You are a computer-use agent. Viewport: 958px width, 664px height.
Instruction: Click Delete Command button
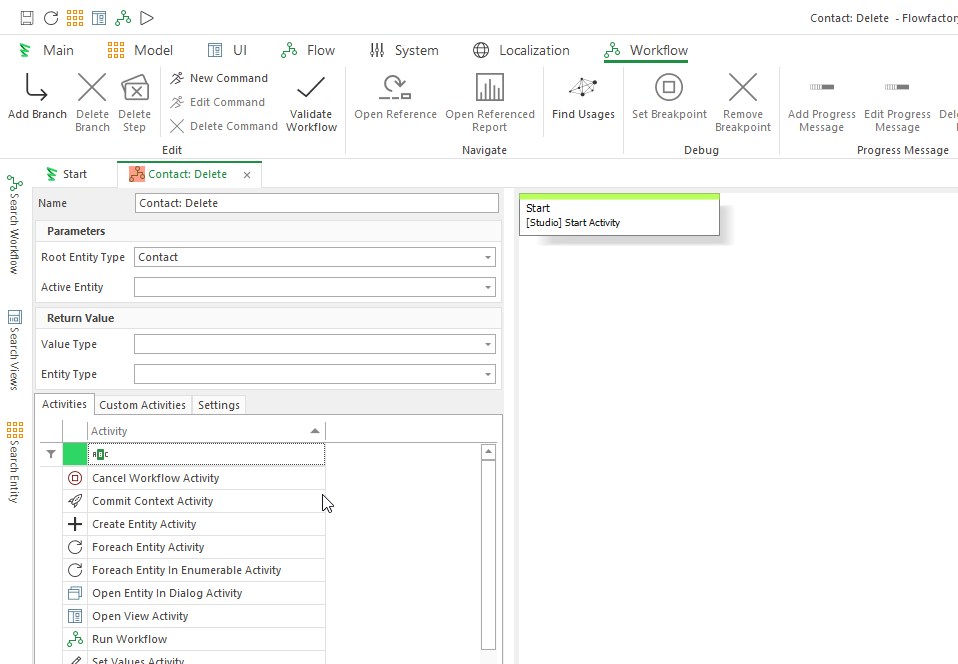click(x=224, y=126)
